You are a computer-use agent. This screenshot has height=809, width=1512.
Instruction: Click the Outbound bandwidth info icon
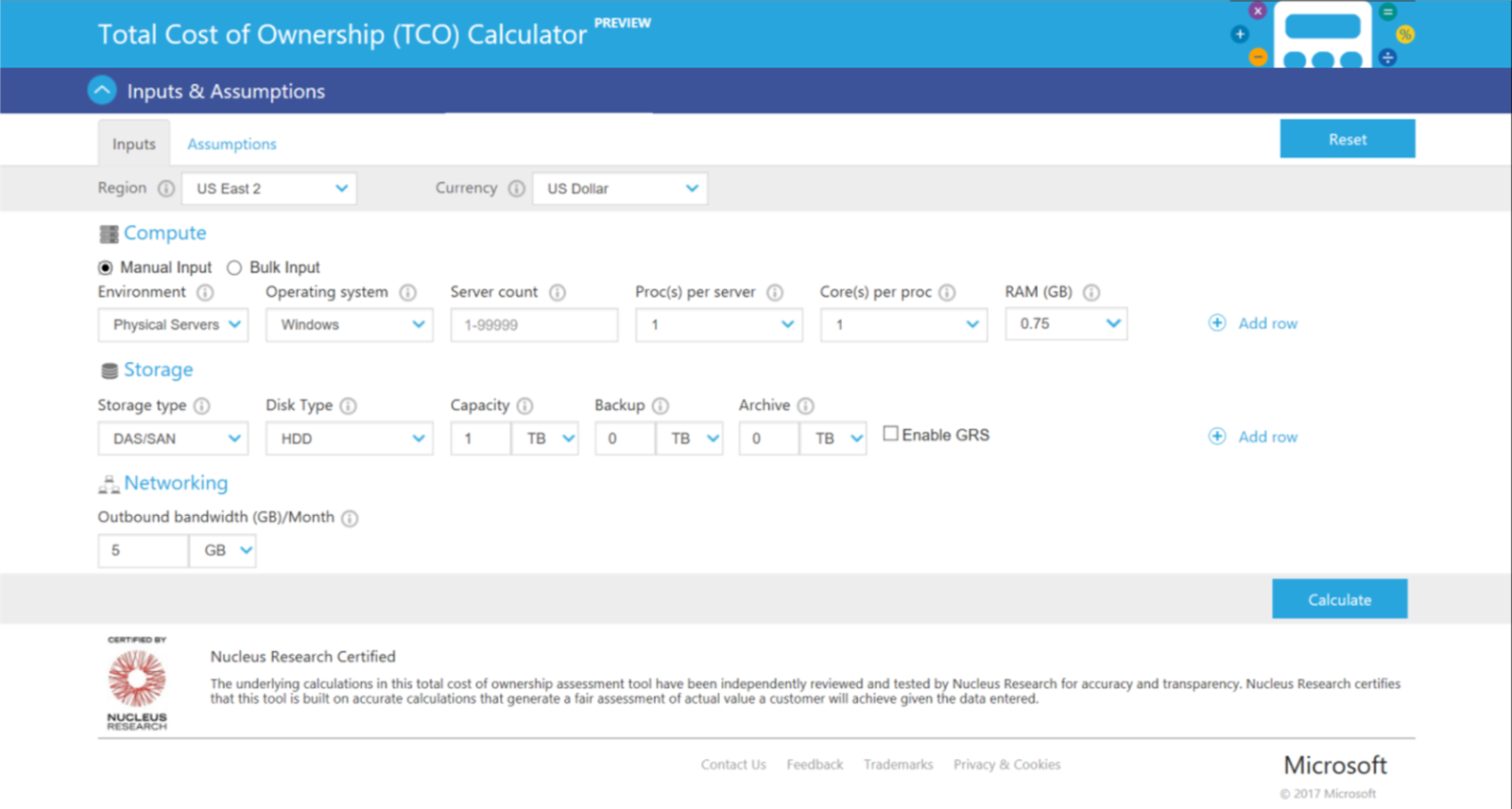pyautogui.click(x=350, y=518)
